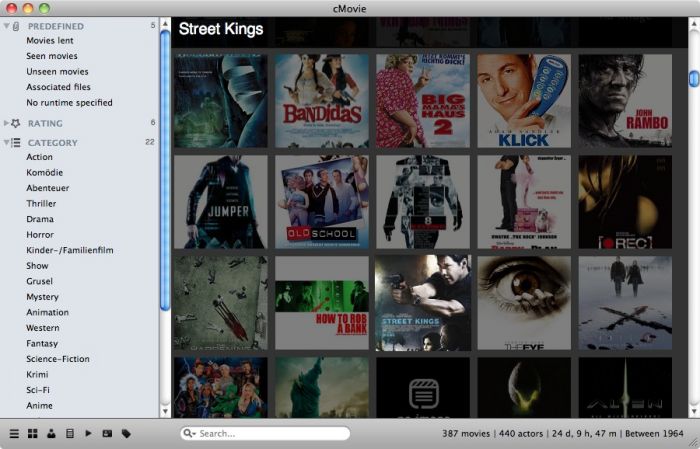Open the Statue of Liberty movie poster
The height and width of the screenshot is (449, 700).
point(322,387)
